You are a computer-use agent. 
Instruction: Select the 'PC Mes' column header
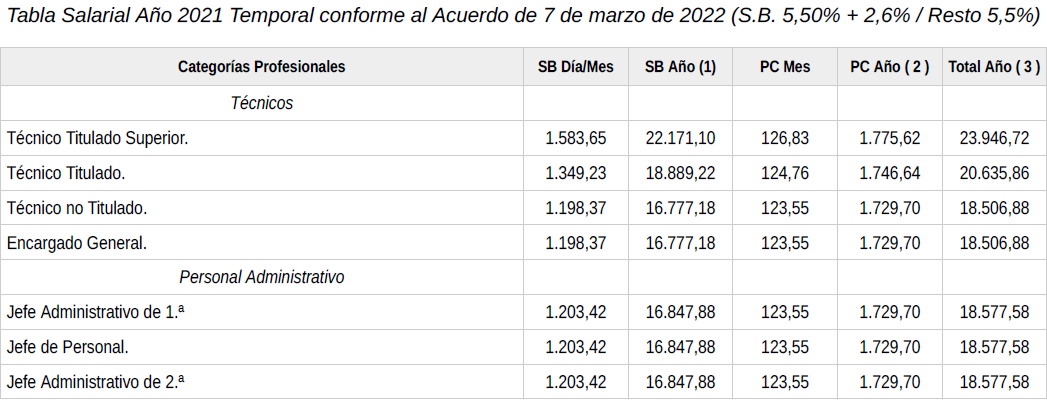coord(785,67)
